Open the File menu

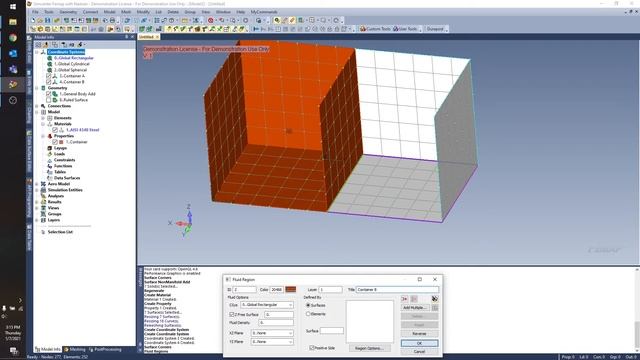coord(36,12)
